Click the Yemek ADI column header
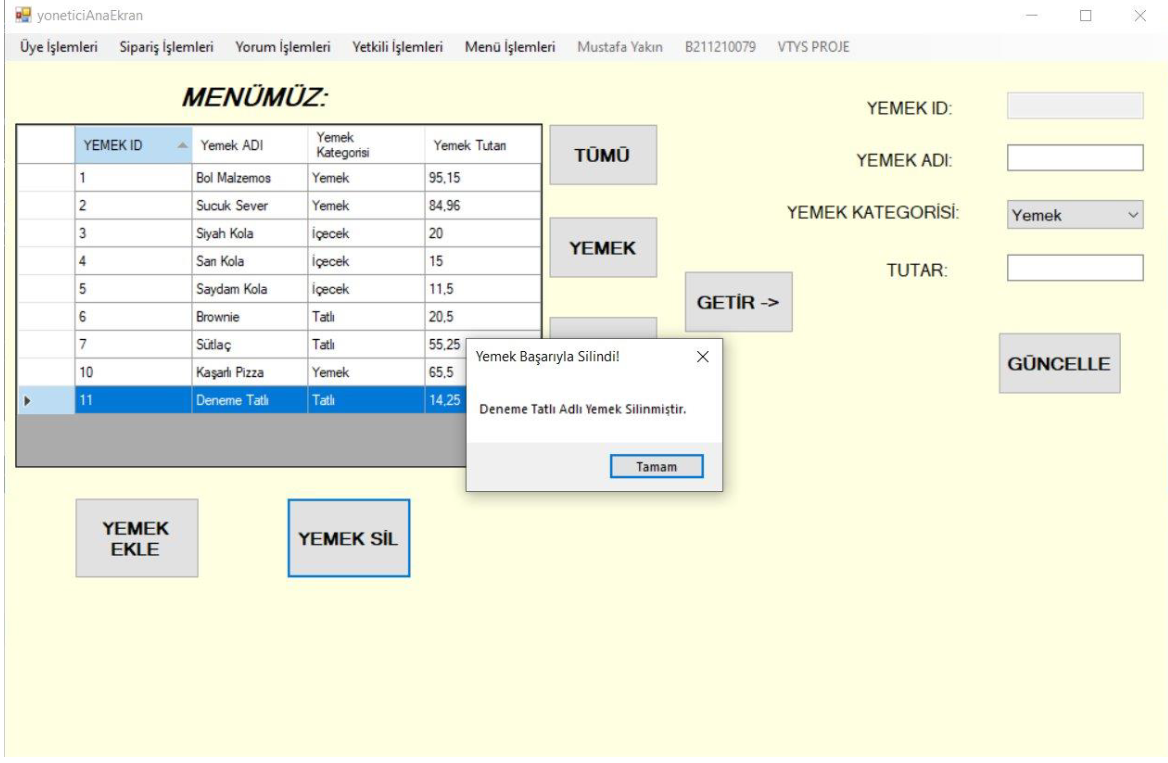 tap(250, 146)
